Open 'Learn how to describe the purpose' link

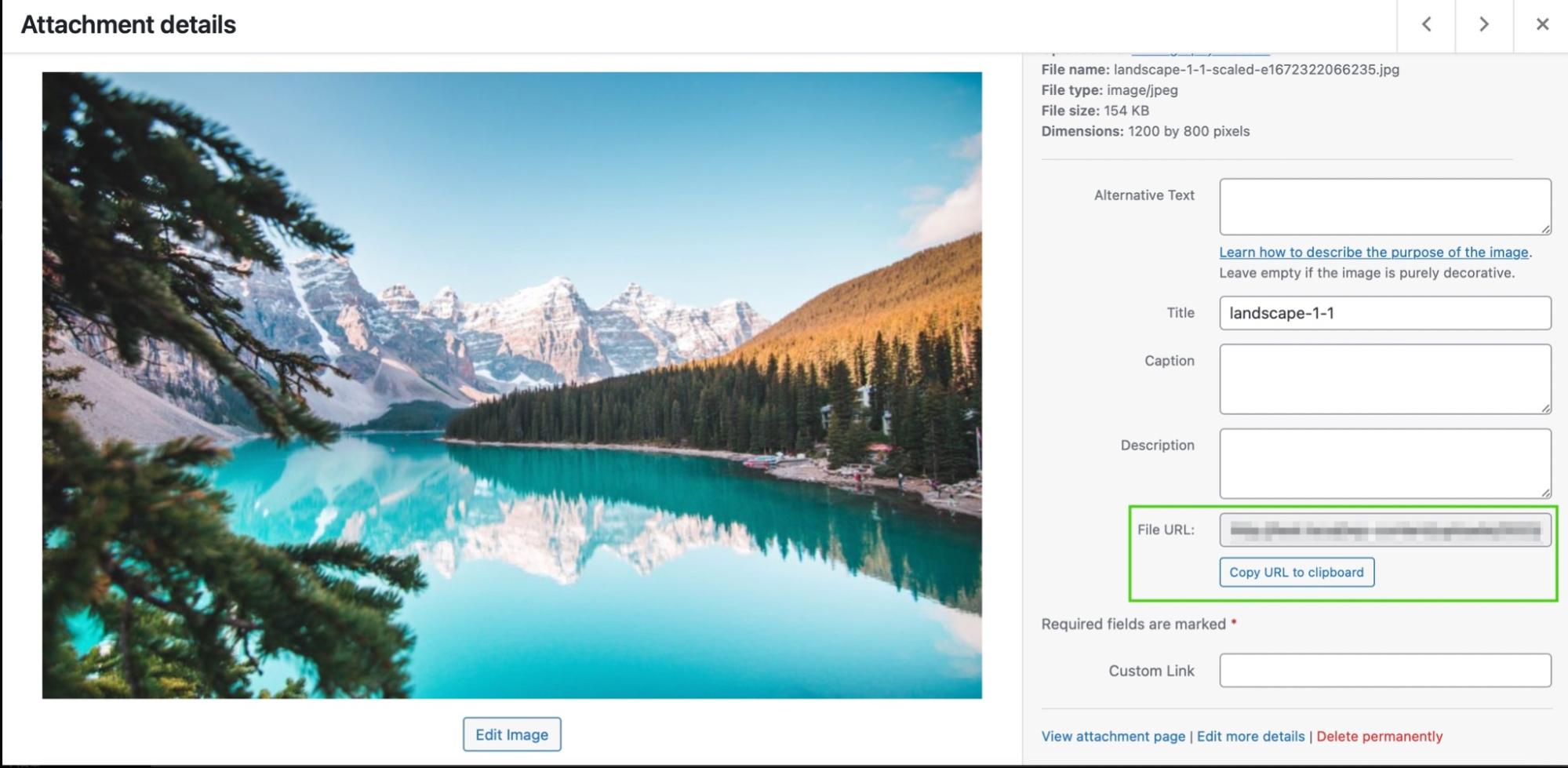(1373, 252)
